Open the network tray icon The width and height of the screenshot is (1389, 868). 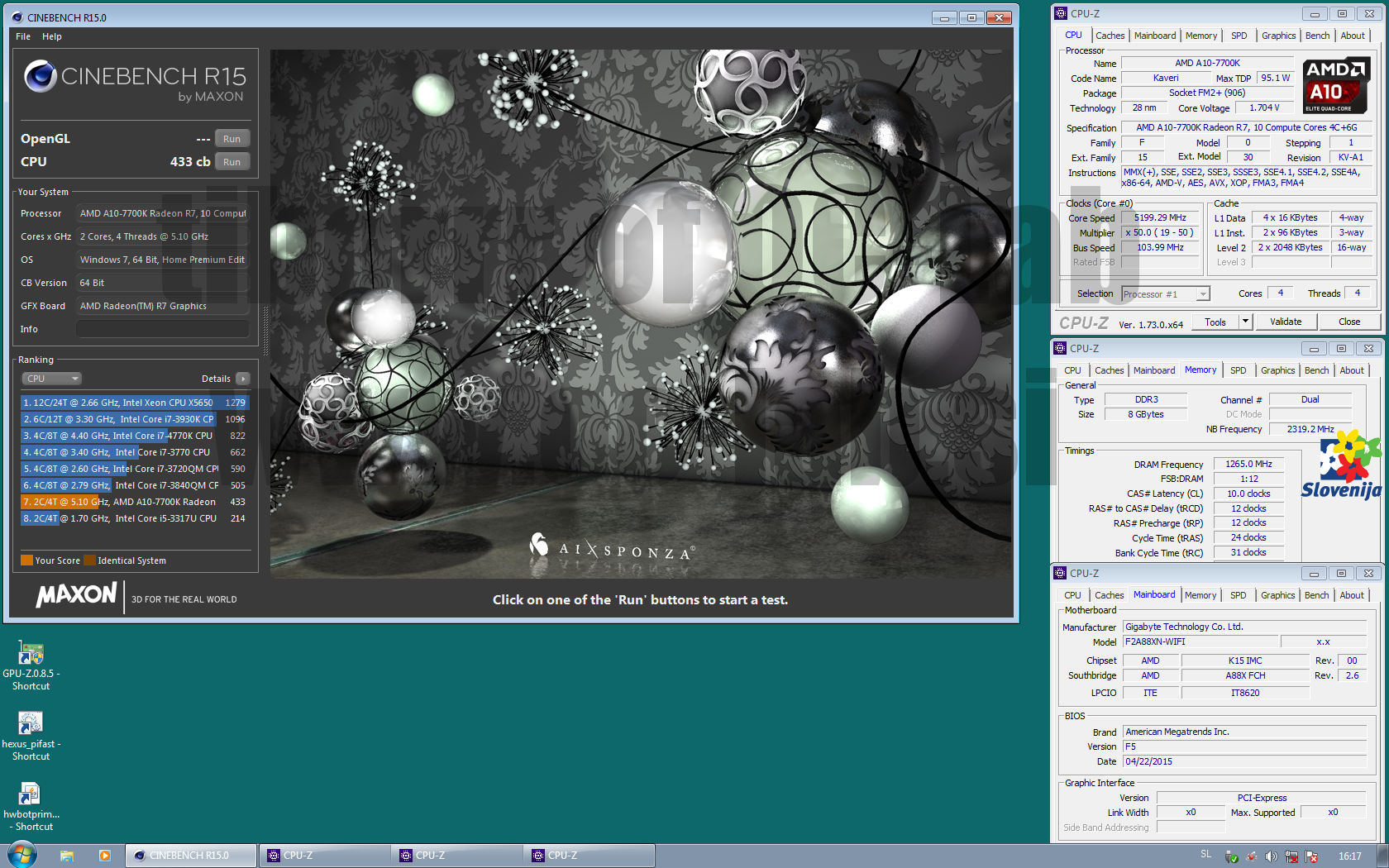1291,856
